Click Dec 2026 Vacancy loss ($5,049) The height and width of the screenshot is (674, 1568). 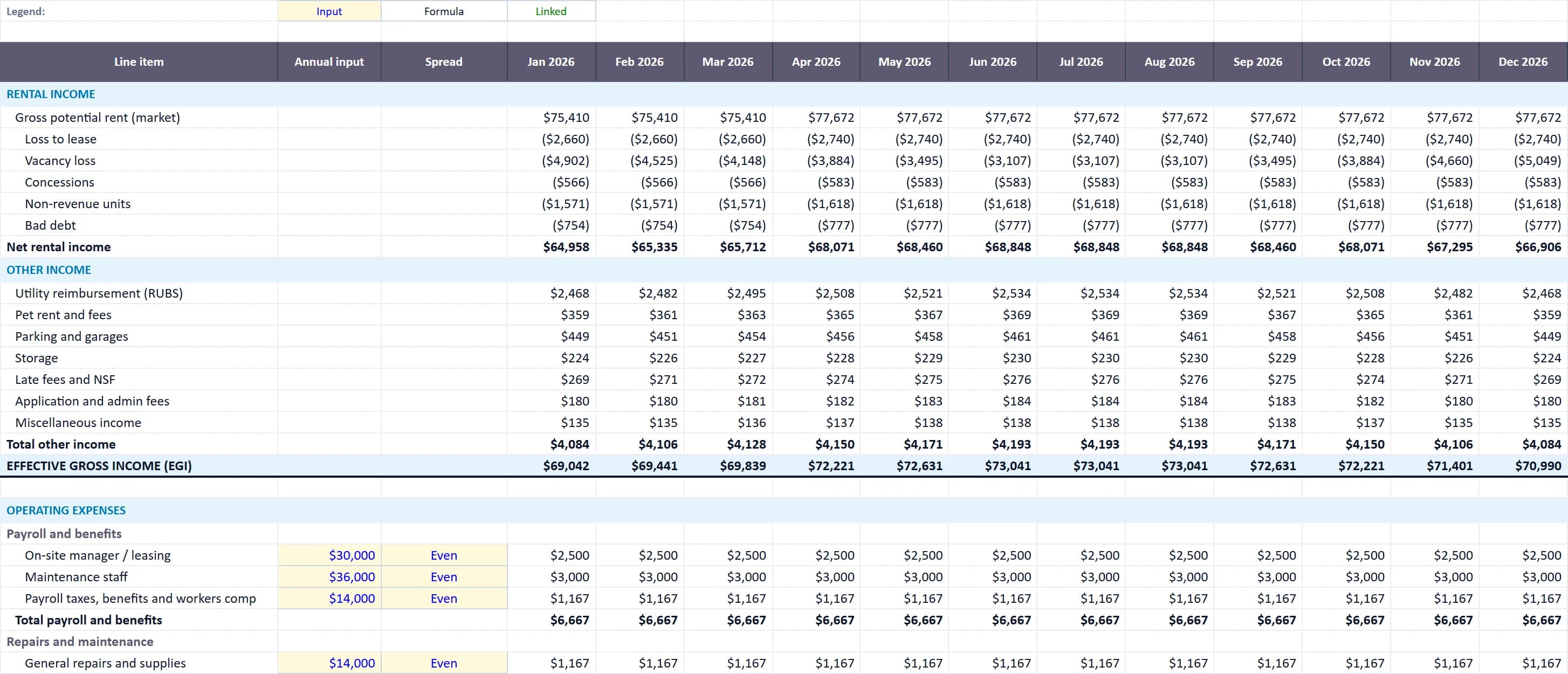pyautogui.click(x=1523, y=161)
